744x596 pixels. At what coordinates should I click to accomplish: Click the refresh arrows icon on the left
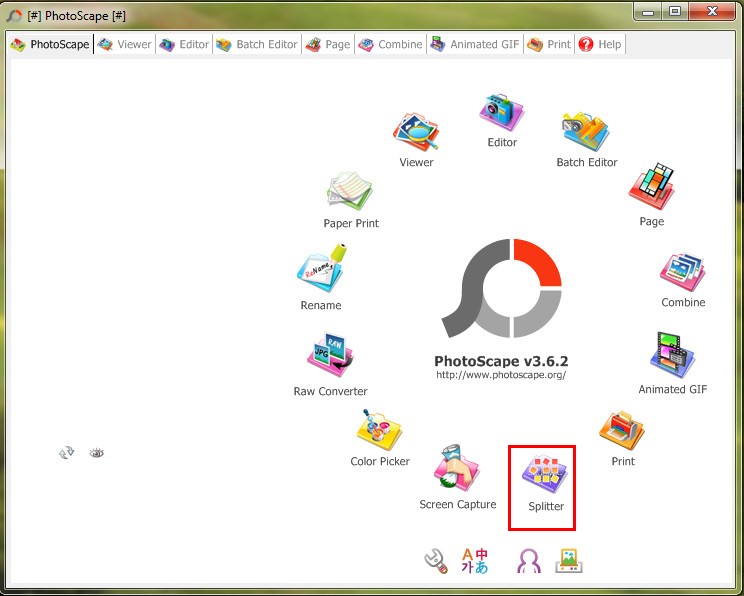(x=66, y=453)
